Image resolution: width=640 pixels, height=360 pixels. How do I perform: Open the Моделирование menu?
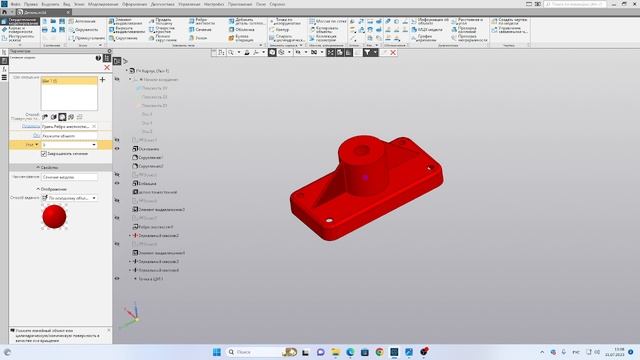pyautogui.click(x=103, y=4)
